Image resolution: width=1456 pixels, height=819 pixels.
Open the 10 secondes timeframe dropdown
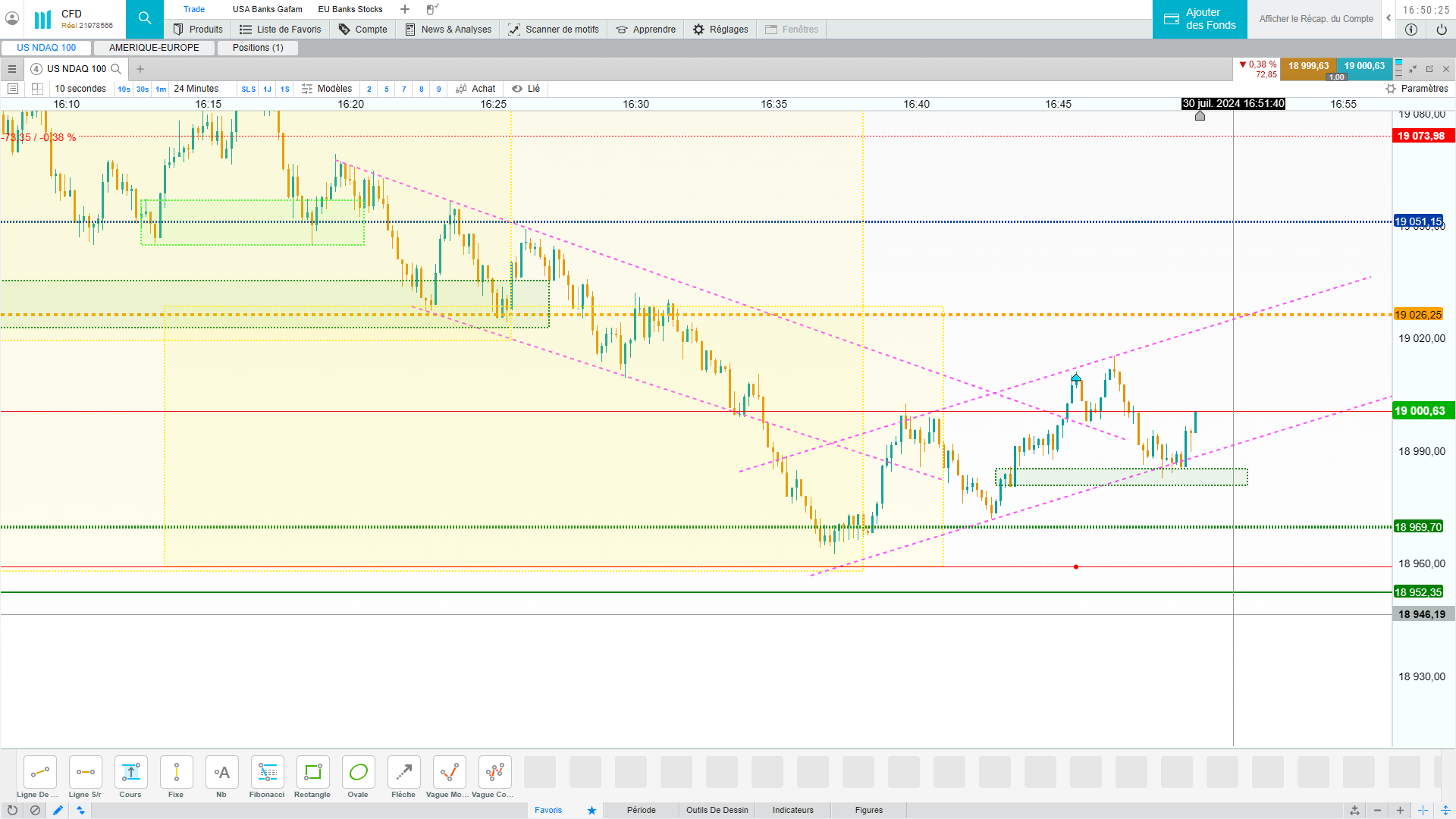coord(80,89)
